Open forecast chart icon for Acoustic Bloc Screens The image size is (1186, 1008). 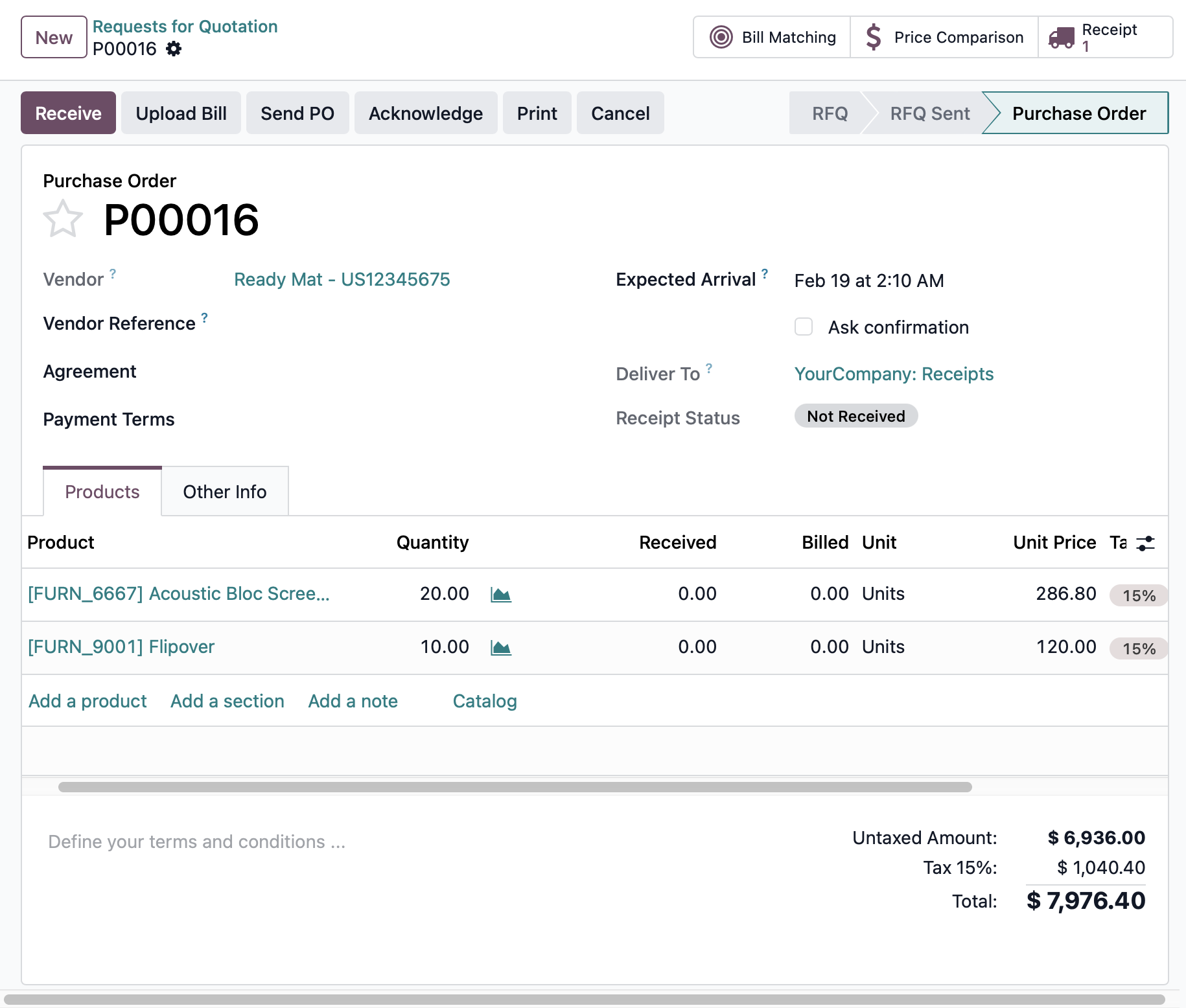[x=500, y=594]
